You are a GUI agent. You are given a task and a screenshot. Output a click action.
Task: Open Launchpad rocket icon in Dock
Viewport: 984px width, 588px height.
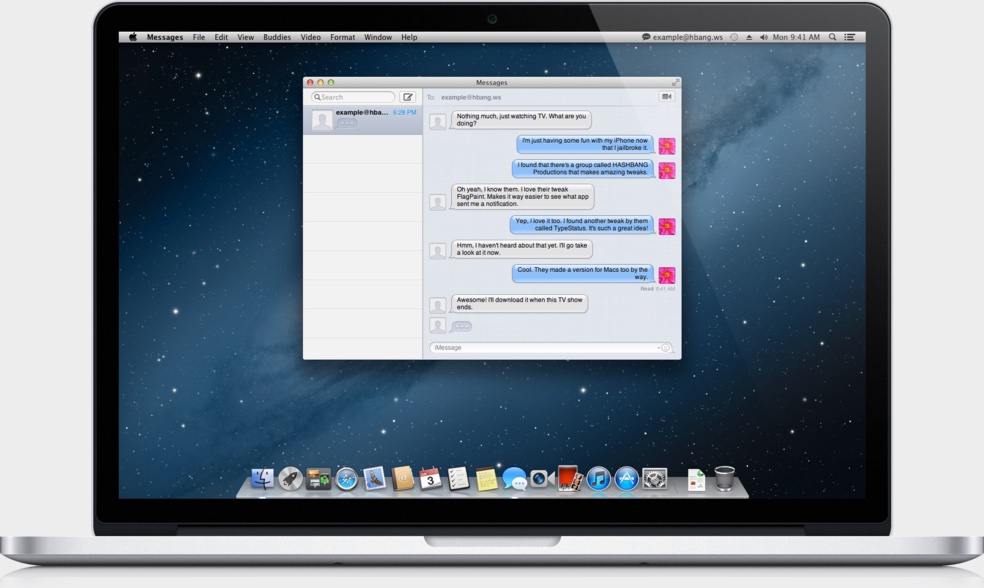pyautogui.click(x=290, y=479)
